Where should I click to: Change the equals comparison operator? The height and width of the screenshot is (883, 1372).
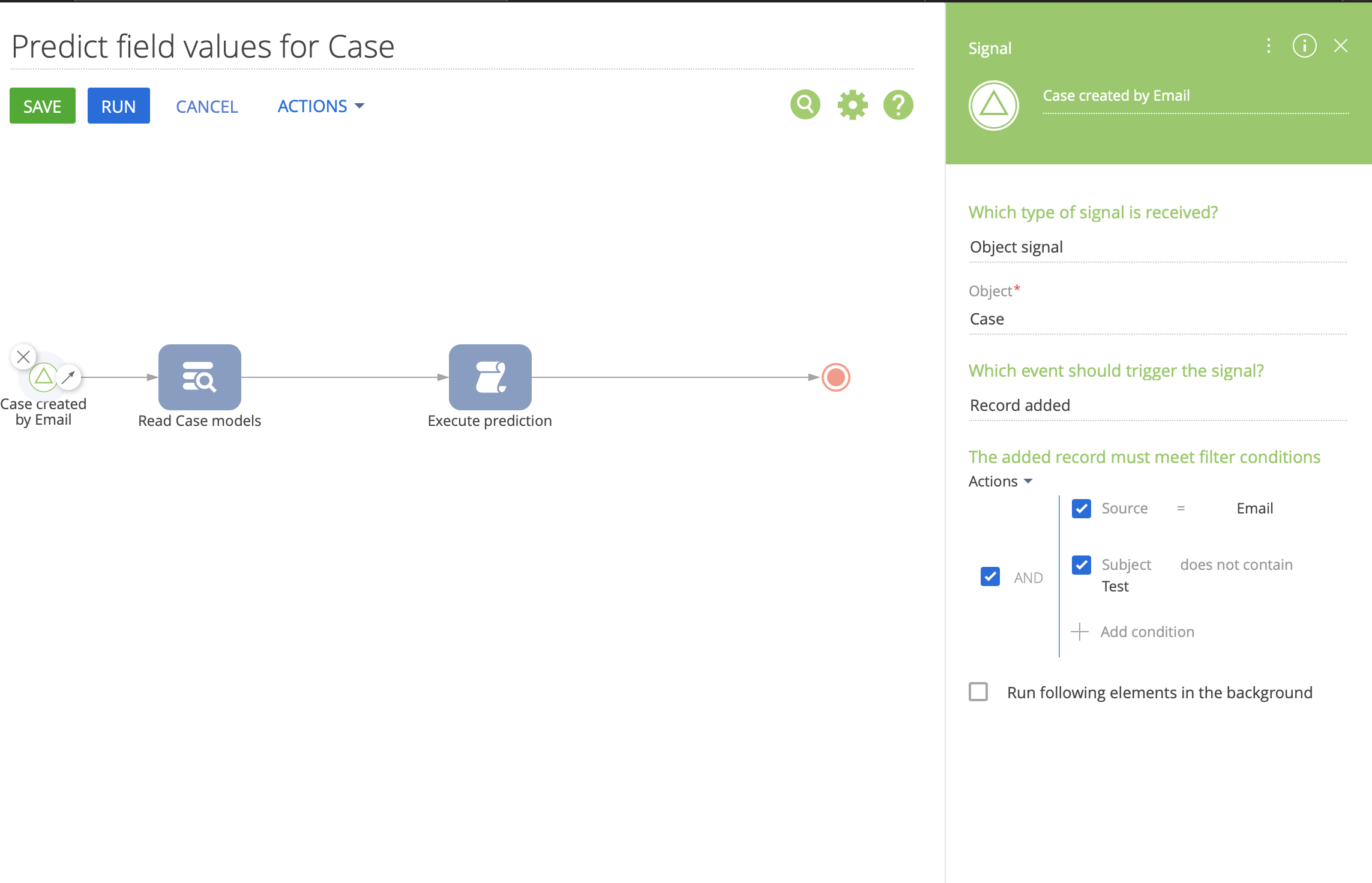tap(1181, 509)
